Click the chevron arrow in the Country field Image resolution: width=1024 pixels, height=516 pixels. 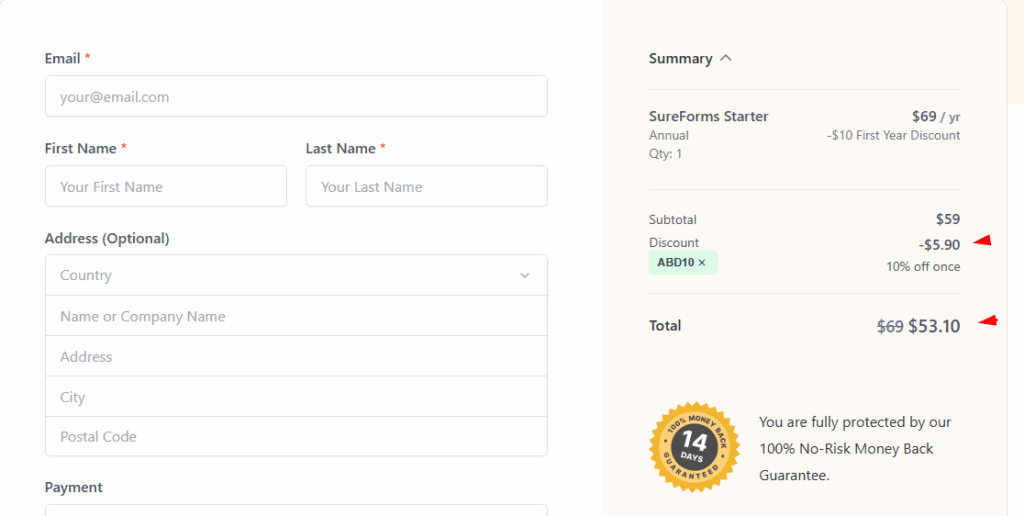tap(525, 276)
